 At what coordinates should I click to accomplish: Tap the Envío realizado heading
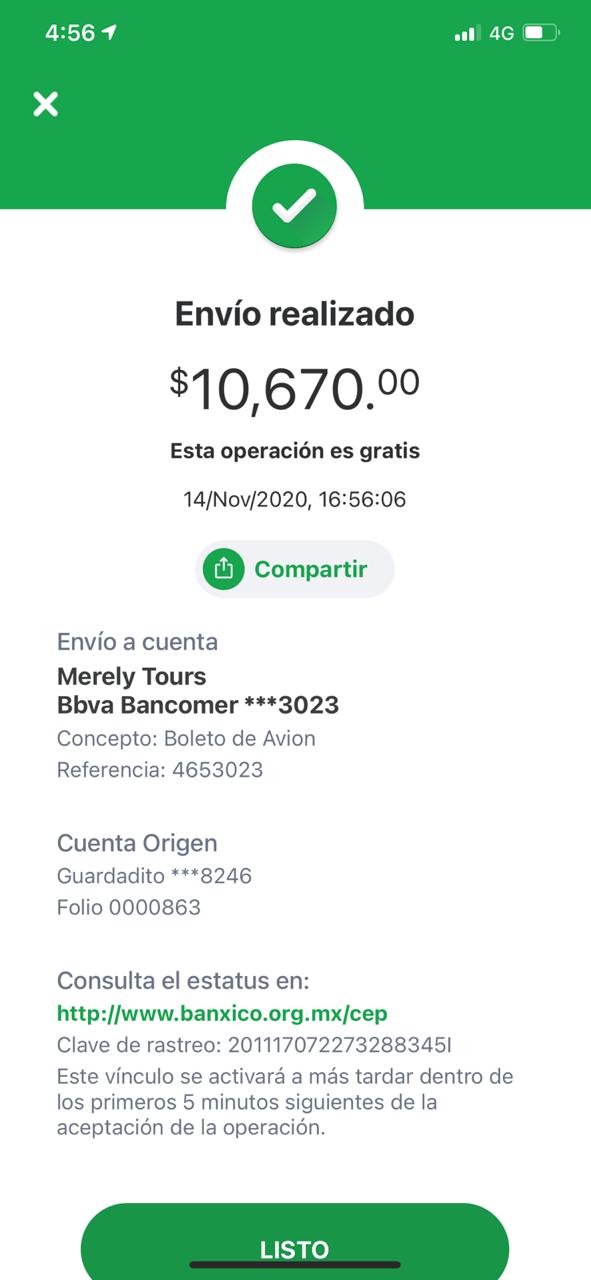[295, 314]
